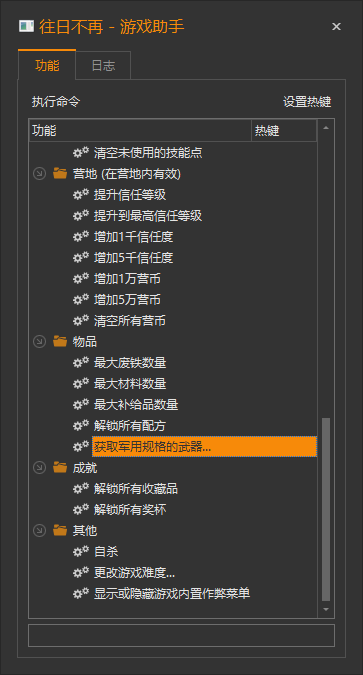Viewport: 363px width, 675px height.
Task: Click the app icon in title bar
Action: pos(26,26)
